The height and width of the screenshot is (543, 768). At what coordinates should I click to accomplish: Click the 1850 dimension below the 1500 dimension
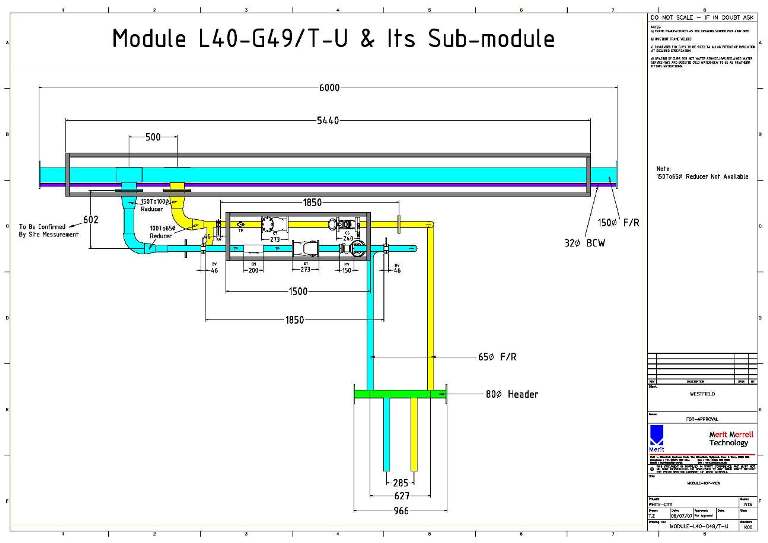tap(294, 320)
